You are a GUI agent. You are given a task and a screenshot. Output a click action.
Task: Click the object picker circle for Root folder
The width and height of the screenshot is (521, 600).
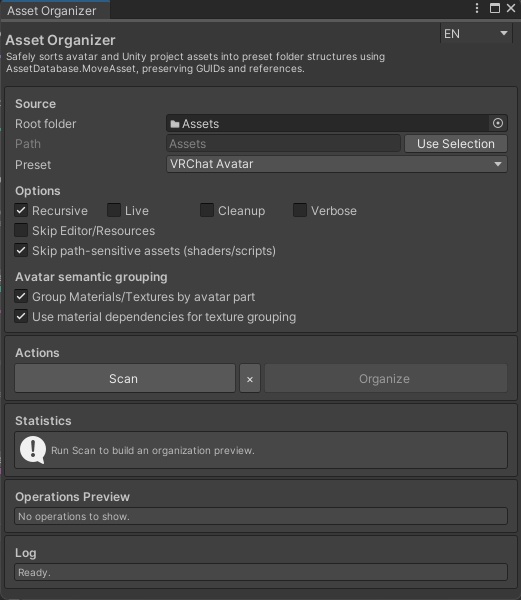[498, 123]
